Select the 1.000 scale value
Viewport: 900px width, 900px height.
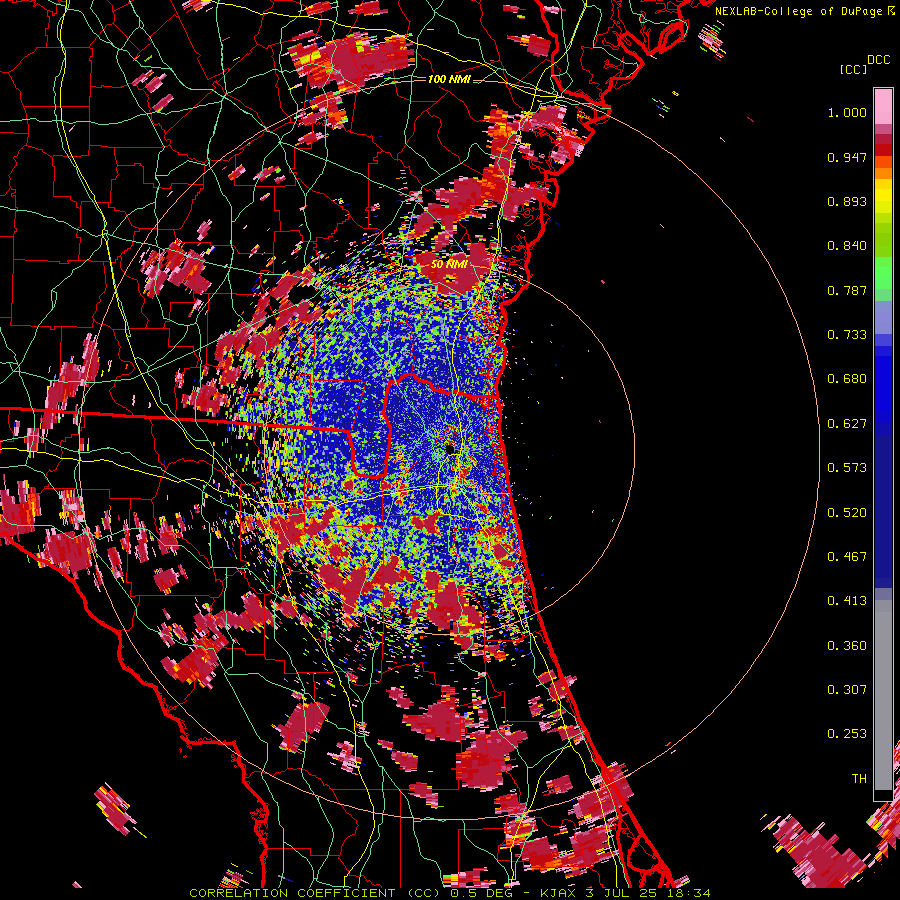coord(847,112)
